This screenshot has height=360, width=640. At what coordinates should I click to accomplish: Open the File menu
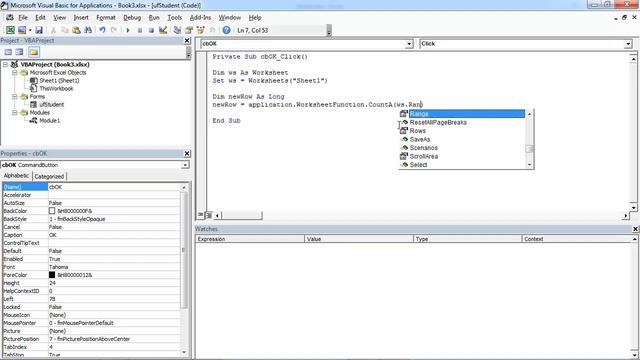23,18
